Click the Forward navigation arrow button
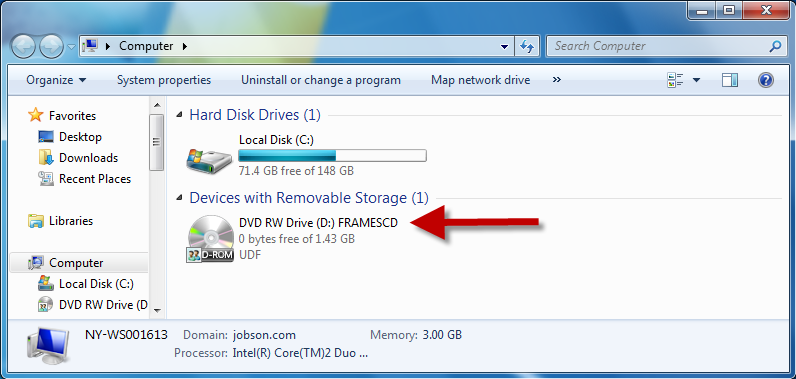 tap(51, 47)
